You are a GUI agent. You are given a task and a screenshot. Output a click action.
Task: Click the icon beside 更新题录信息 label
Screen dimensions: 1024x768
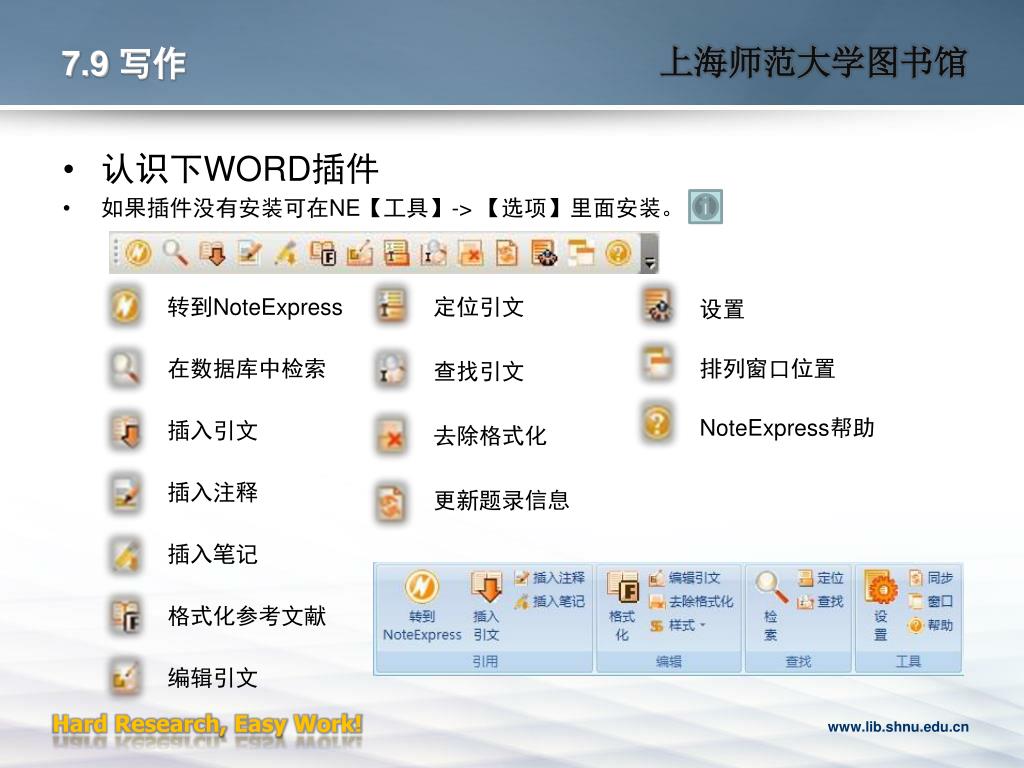pos(391,502)
